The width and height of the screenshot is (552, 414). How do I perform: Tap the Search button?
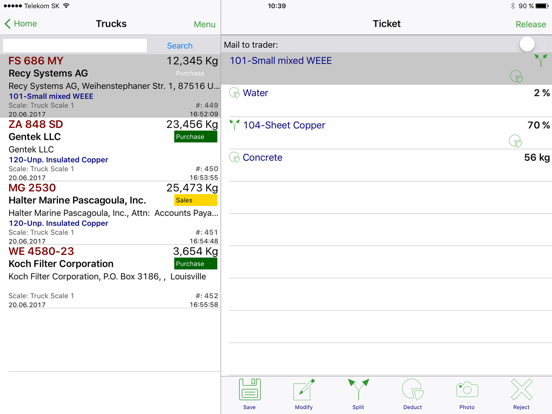180,46
